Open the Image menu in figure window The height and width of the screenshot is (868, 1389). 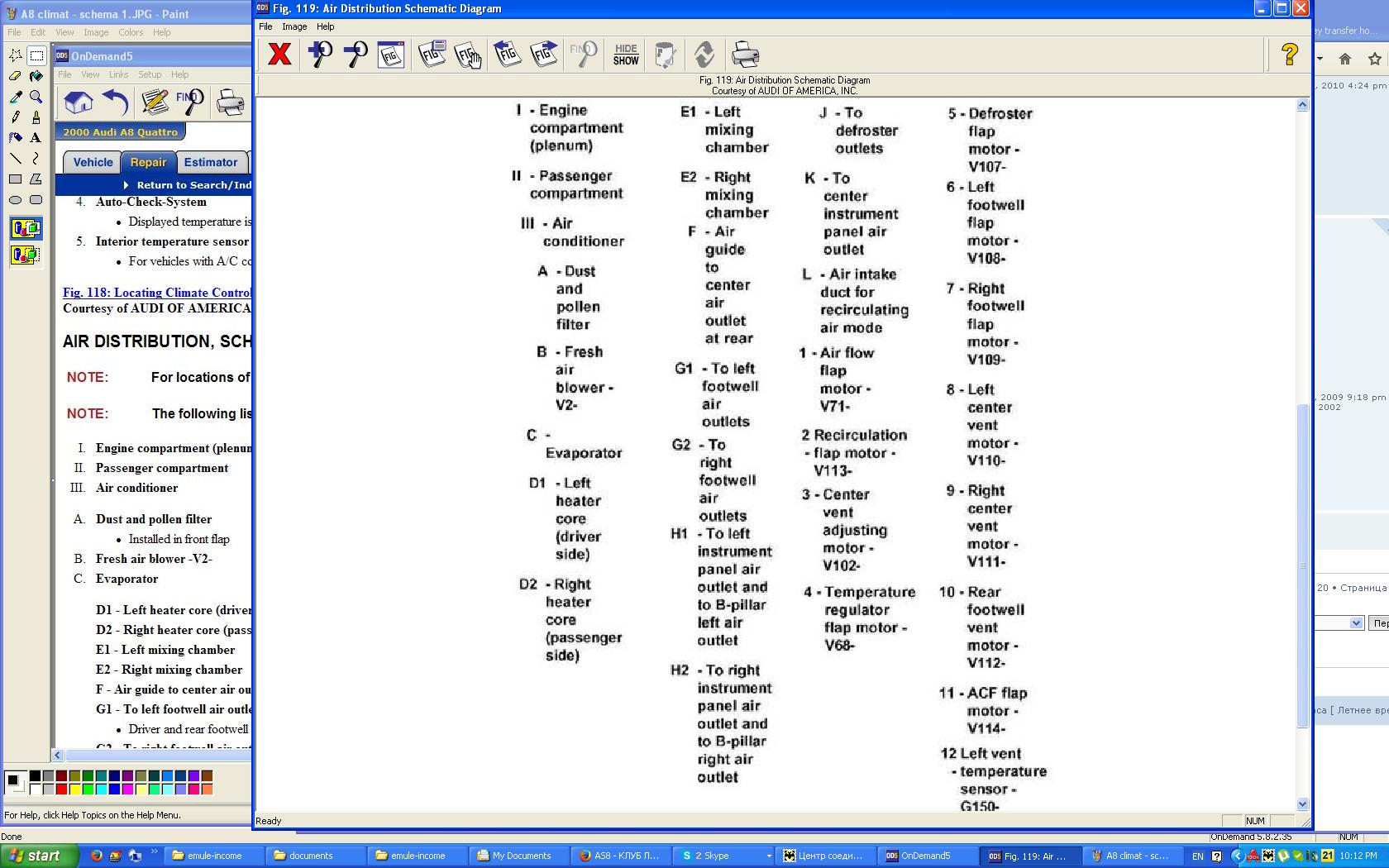tap(294, 26)
